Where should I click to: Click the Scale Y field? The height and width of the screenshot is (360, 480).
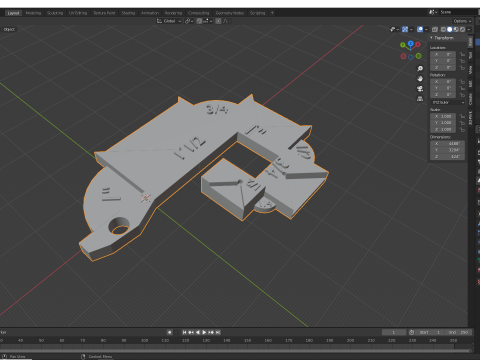[x=443, y=123]
